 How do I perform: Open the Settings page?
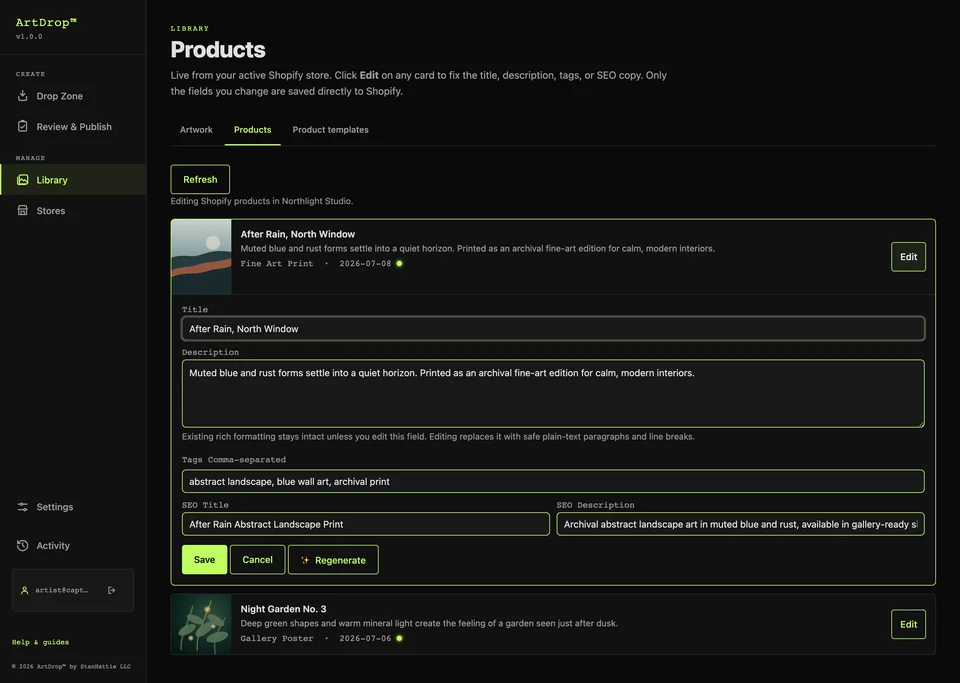[x=73, y=507]
